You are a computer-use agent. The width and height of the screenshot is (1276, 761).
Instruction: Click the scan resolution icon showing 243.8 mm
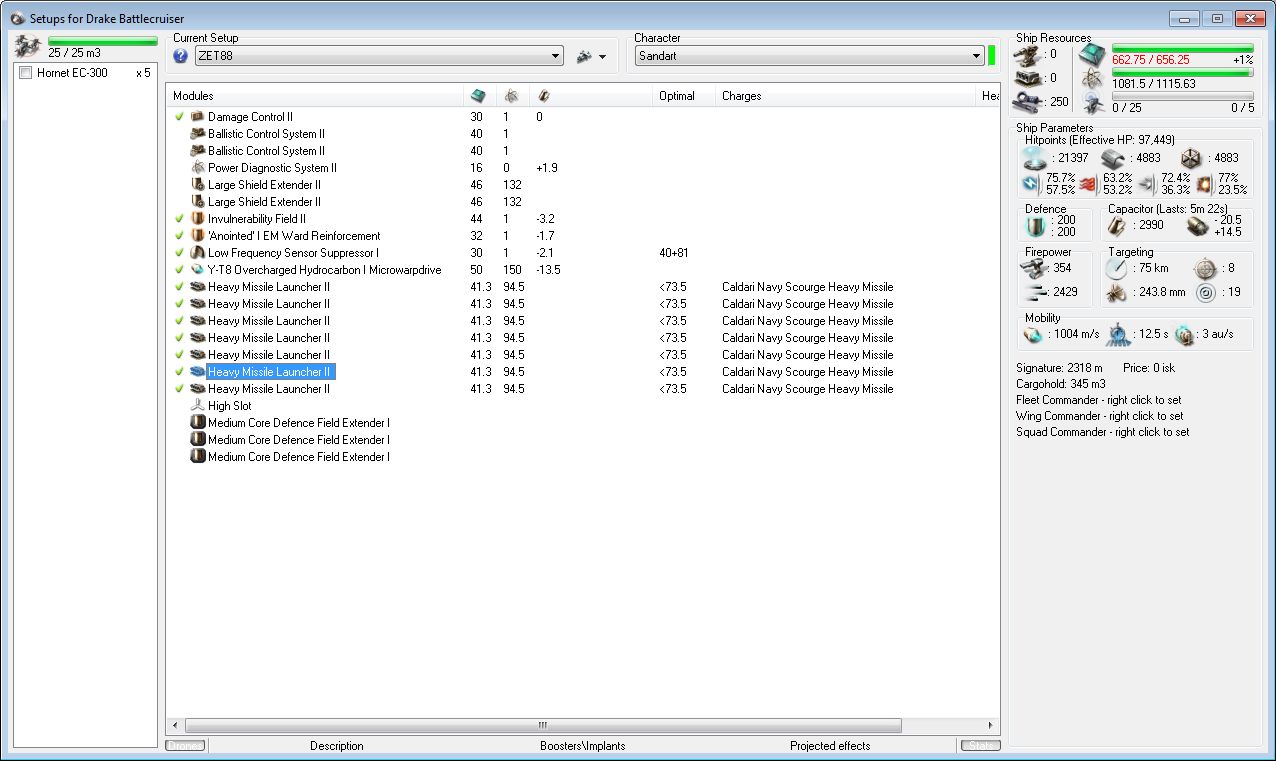pyautogui.click(x=1118, y=292)
